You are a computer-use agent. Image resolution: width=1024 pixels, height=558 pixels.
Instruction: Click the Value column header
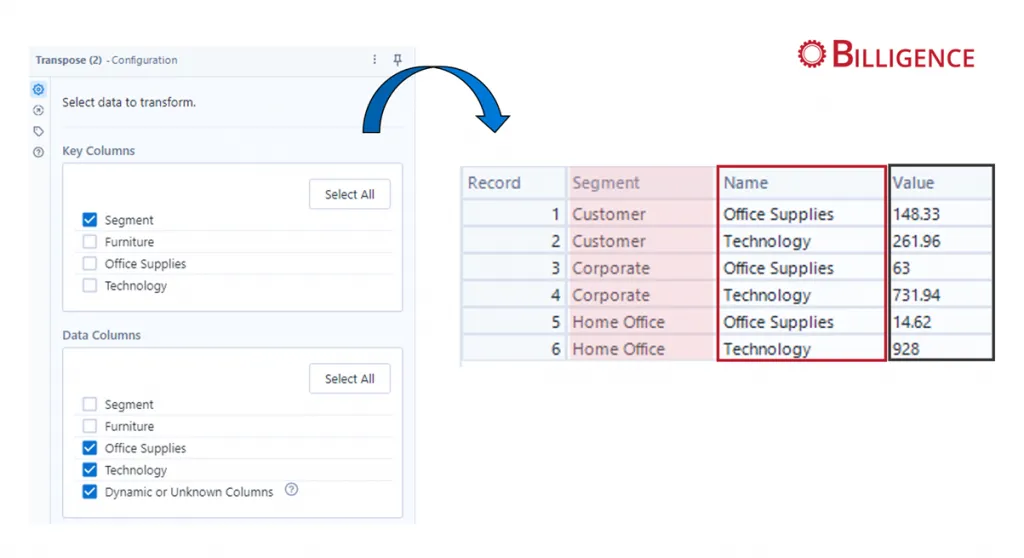pos(941,183)
